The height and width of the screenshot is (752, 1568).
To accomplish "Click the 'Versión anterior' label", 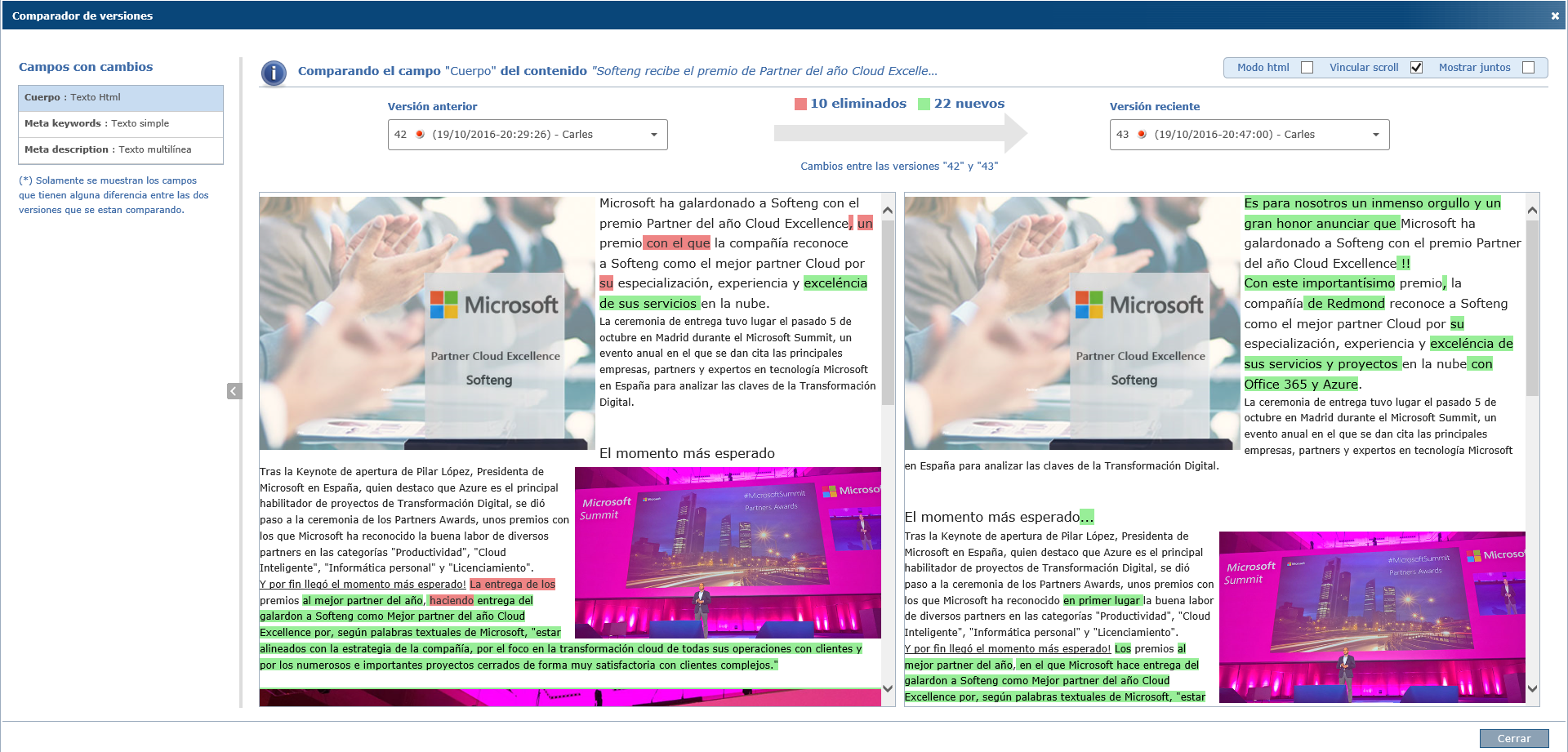I will pyautogui.click(x=432, y=107).
